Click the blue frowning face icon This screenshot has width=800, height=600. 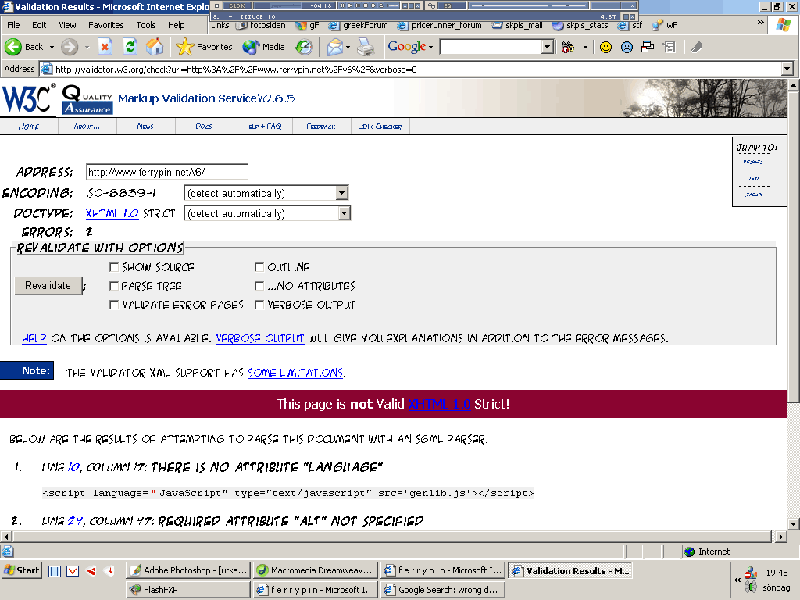point(627,47)
